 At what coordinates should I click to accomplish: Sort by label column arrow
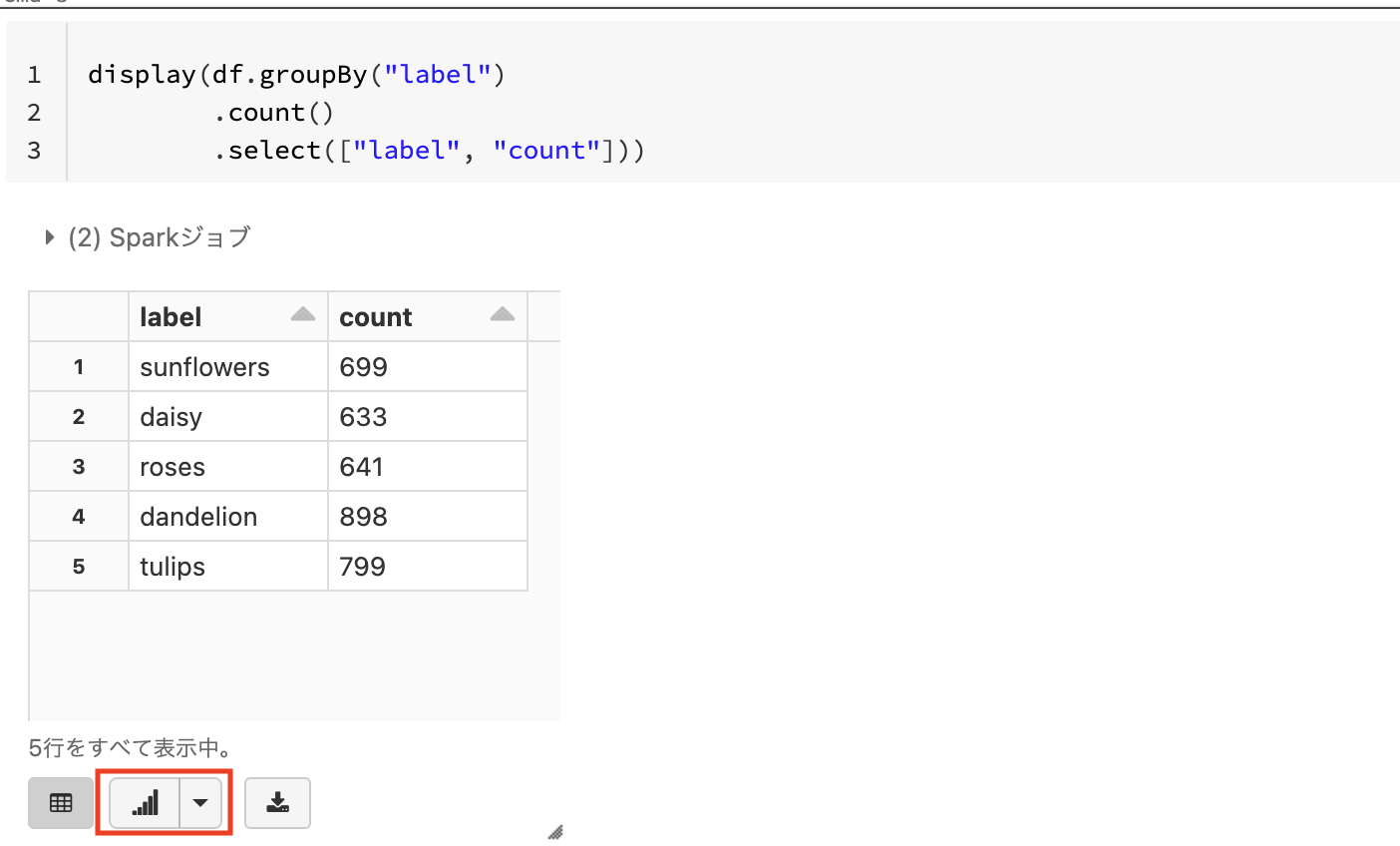pos(303,315)
